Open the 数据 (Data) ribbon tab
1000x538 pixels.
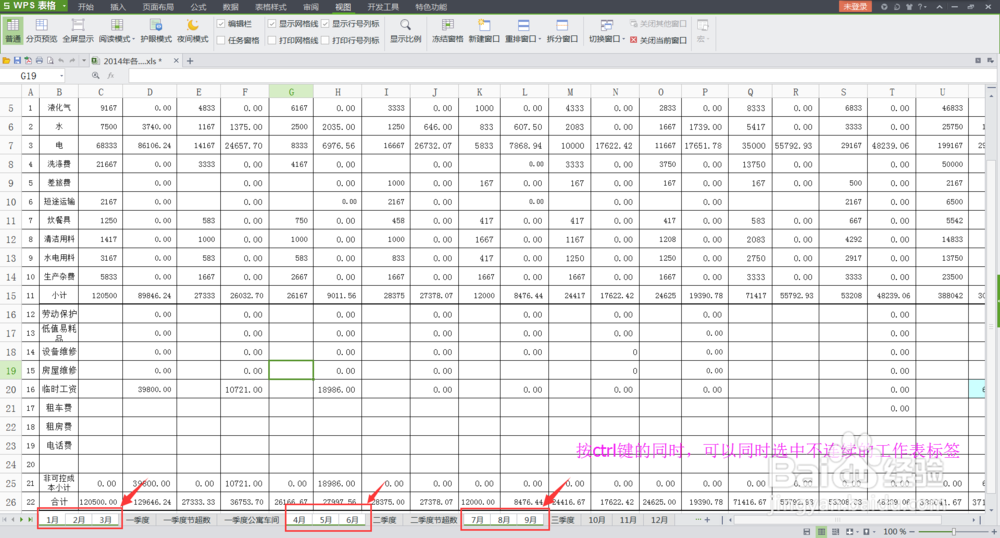(x=231, y=6)
